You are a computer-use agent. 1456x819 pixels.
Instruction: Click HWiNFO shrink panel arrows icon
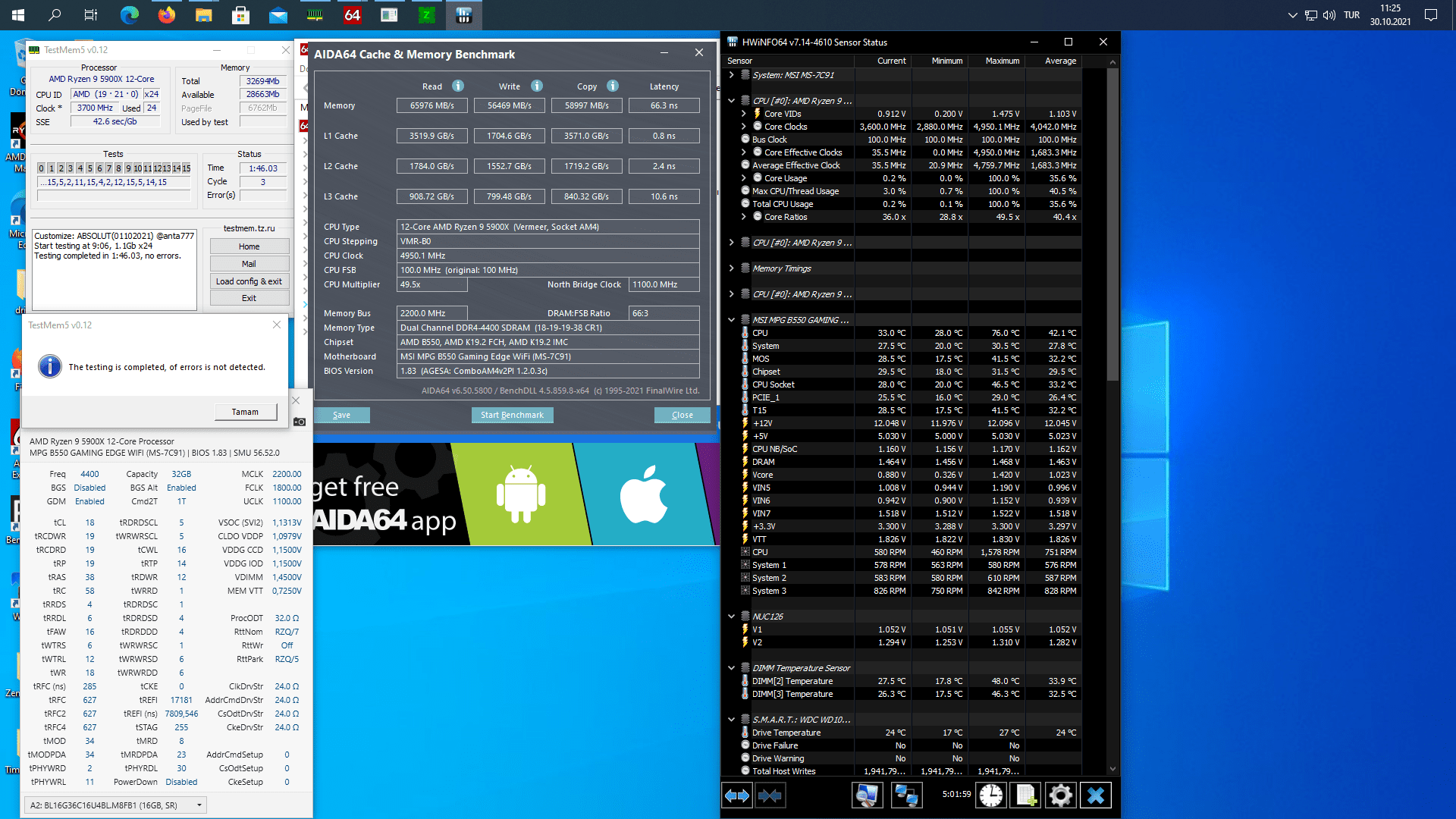click(x=770, y=795)
